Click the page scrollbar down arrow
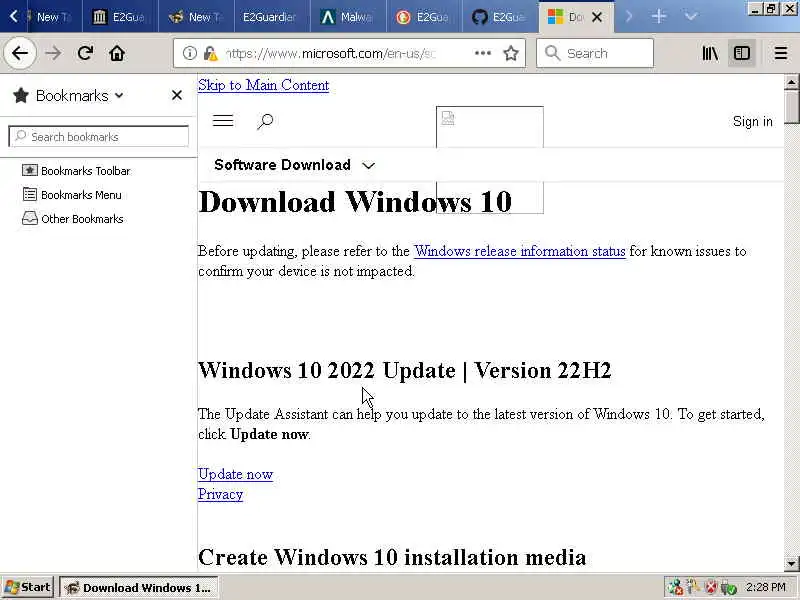 pyautogui.click(x=791, y=564)
